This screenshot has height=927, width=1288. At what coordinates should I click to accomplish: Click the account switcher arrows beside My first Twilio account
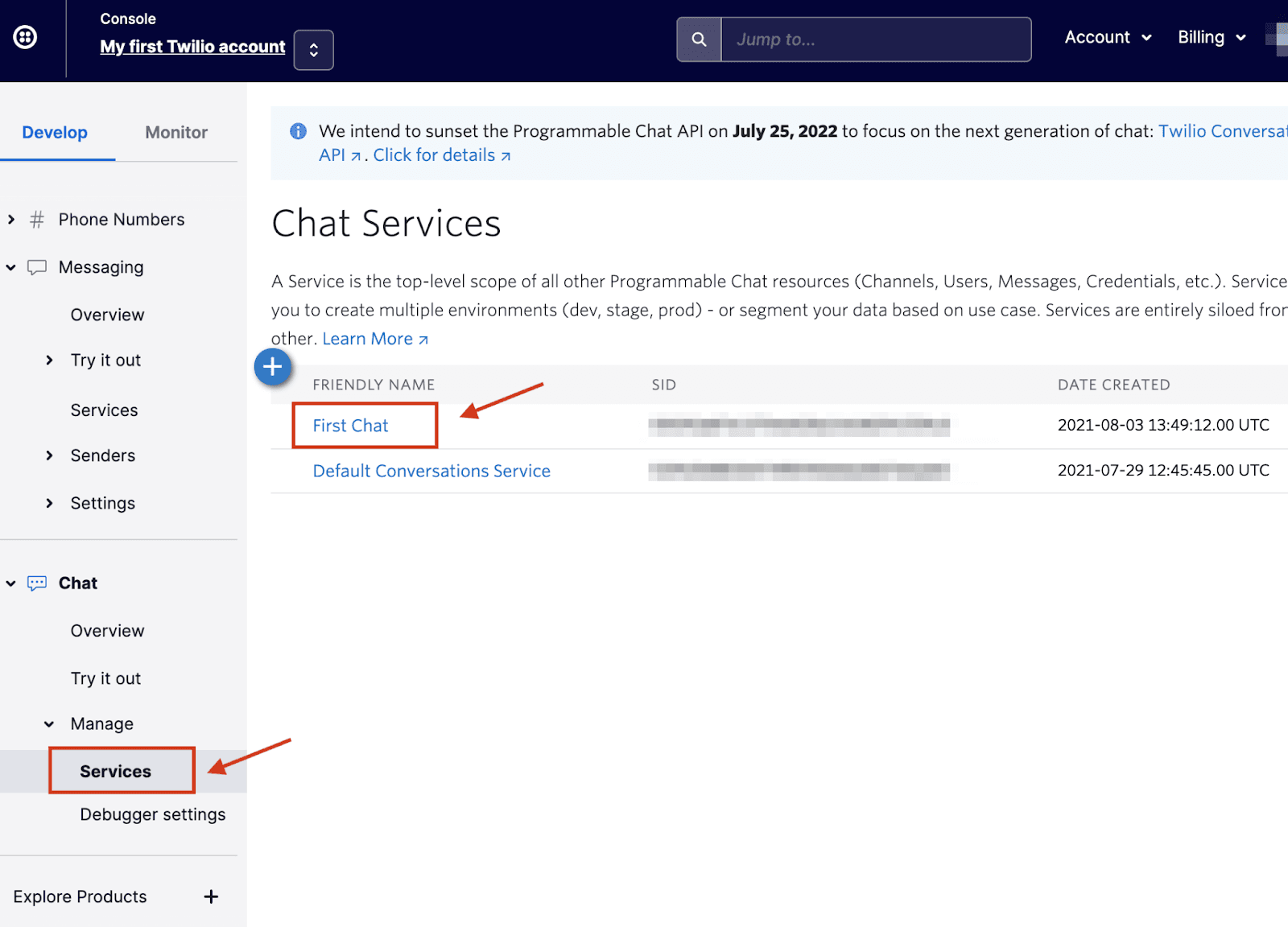click(x=313, y=49)
